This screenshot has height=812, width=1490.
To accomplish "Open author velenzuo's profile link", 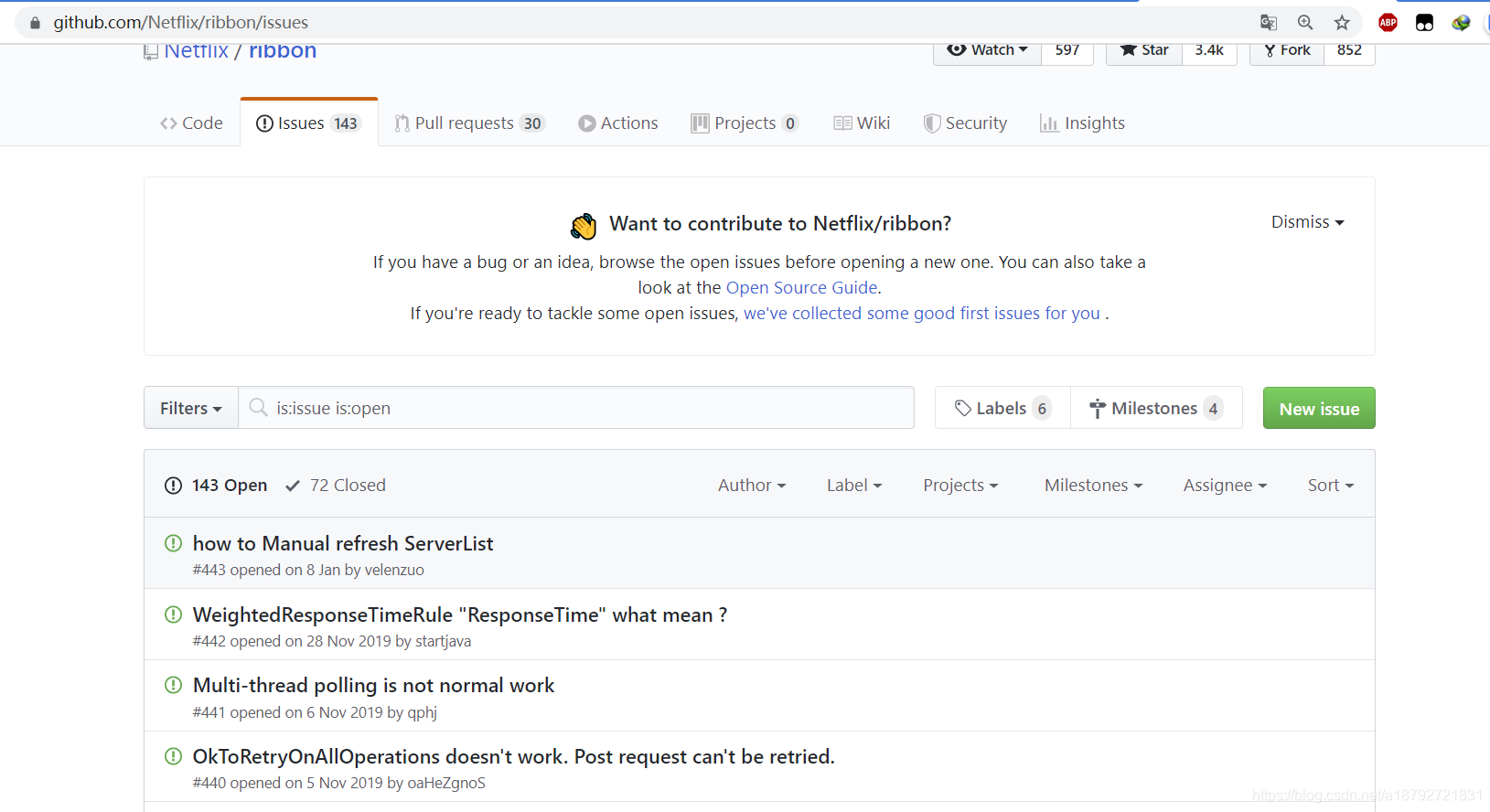I will click(x=394, y=570).
